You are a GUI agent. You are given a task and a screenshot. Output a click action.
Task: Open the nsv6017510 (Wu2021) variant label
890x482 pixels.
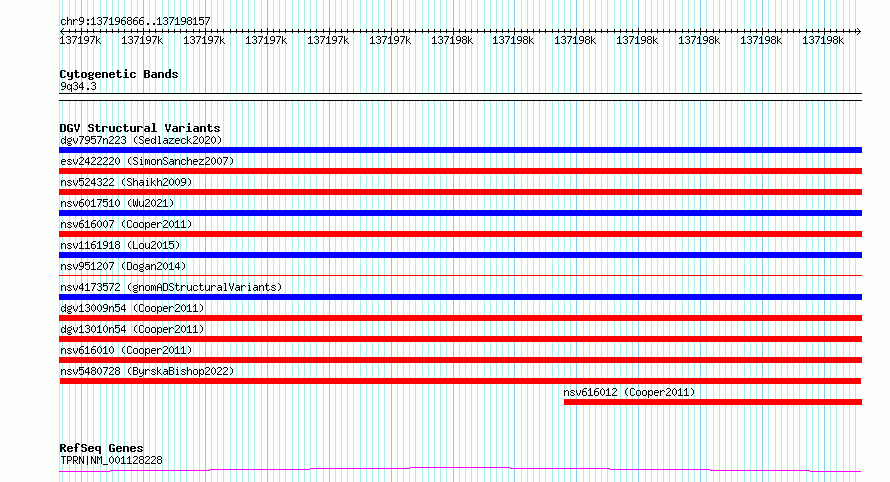117,203
